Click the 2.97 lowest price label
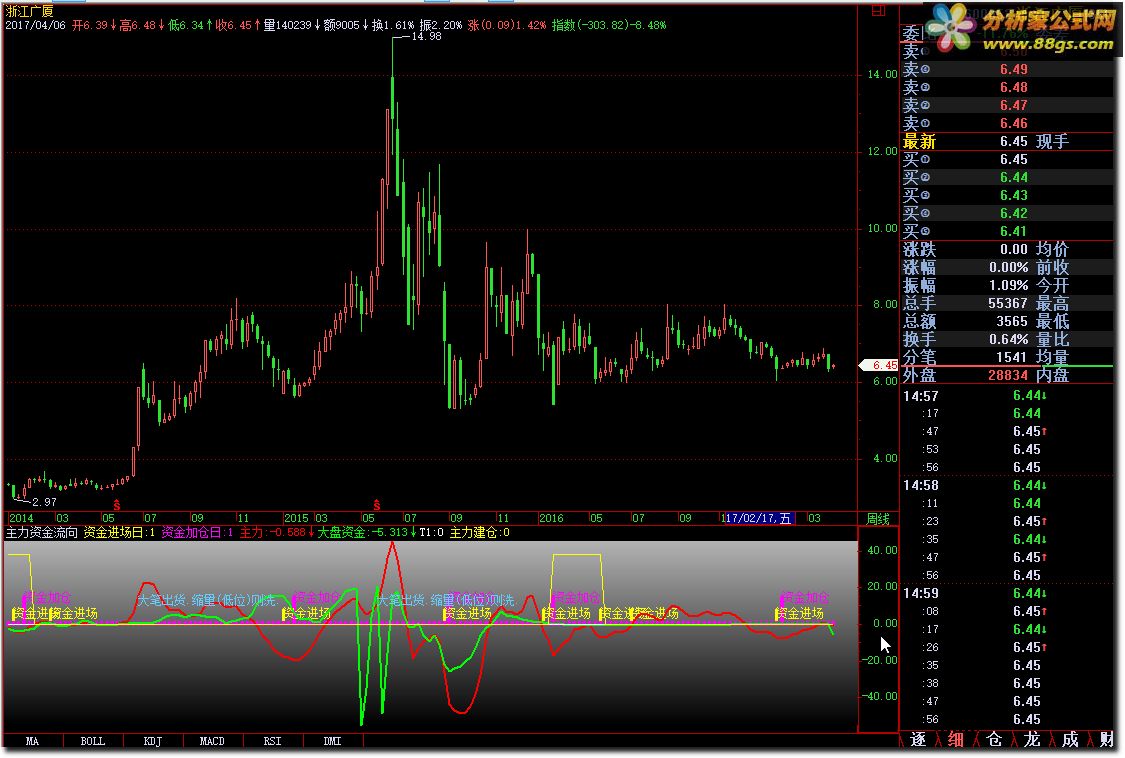Image resolution: width=1125 pixels, height=758 pixels. pos(44,502)
